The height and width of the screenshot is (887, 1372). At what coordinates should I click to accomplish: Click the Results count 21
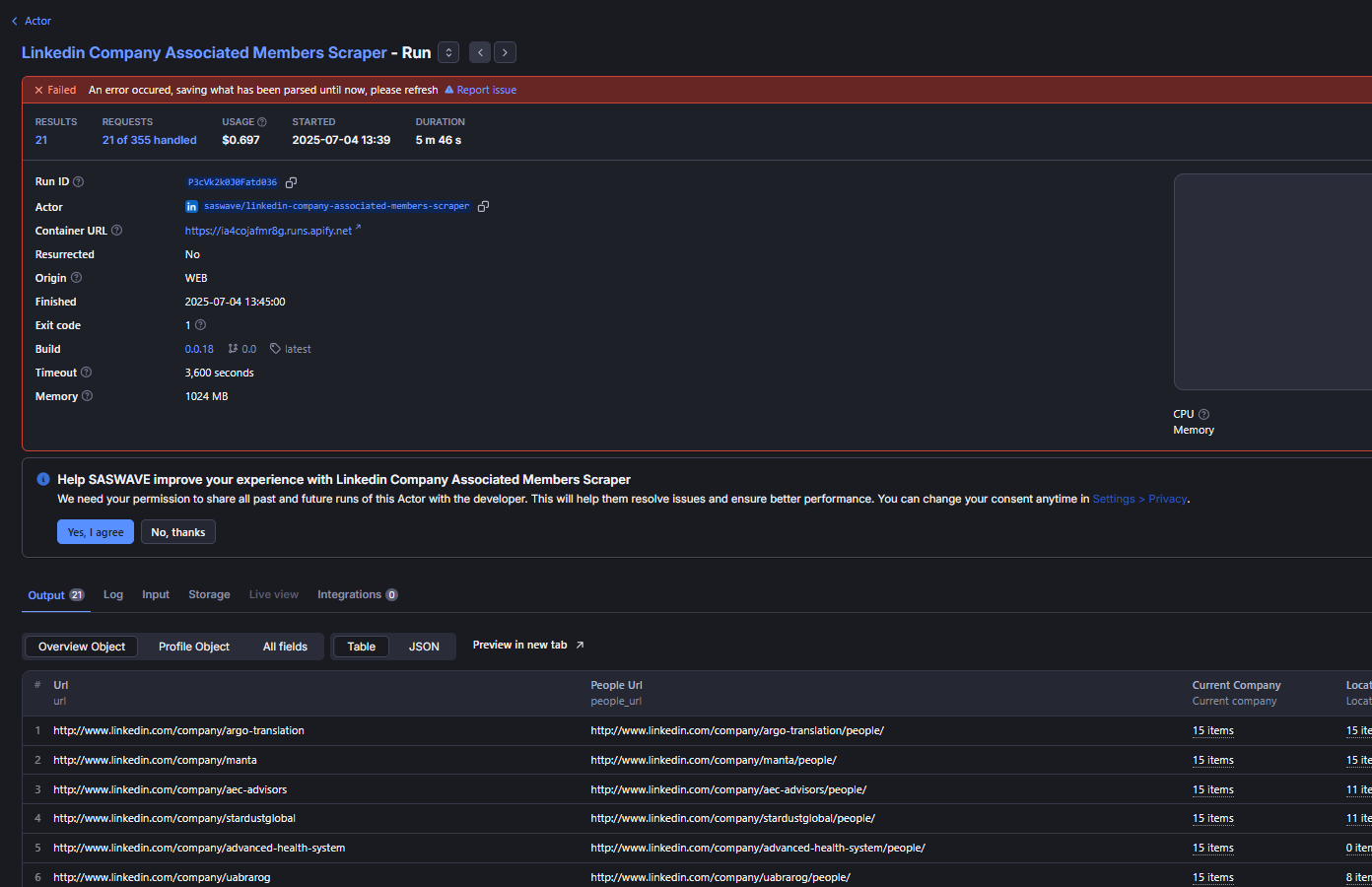(x=41, y=140)
